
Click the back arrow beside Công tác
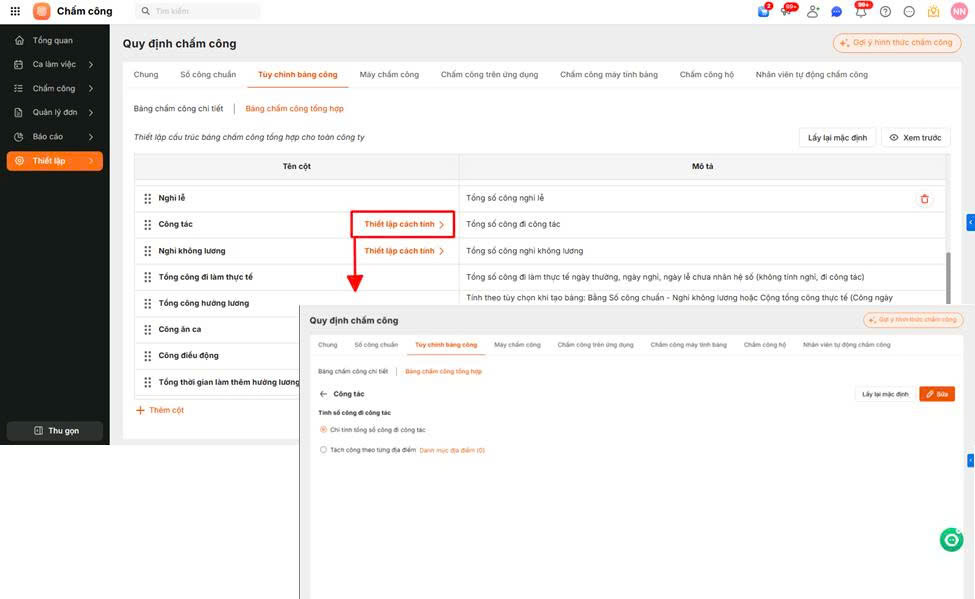point(323,394)
